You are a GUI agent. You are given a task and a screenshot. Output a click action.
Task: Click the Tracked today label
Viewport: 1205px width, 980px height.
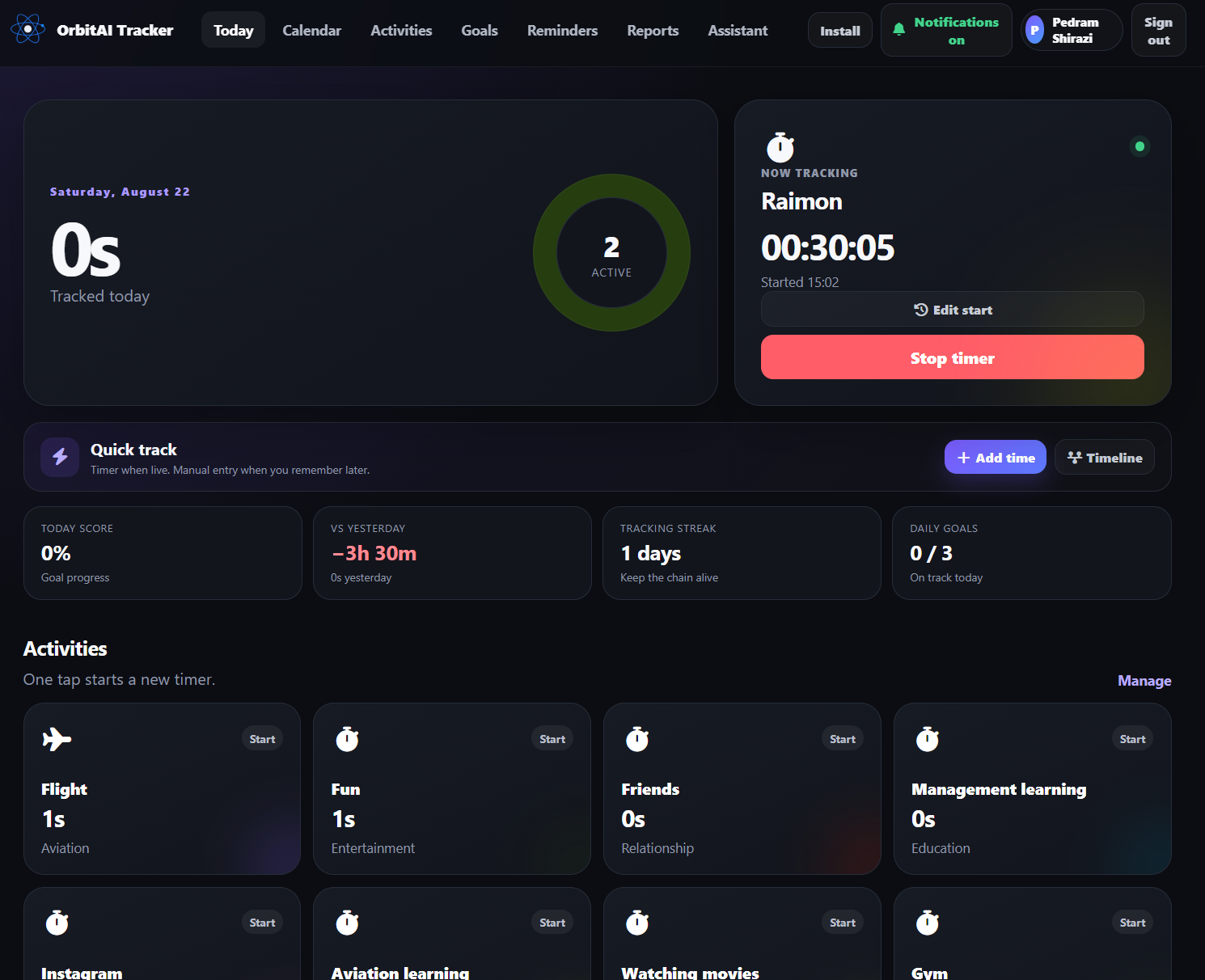pos(99,296)
